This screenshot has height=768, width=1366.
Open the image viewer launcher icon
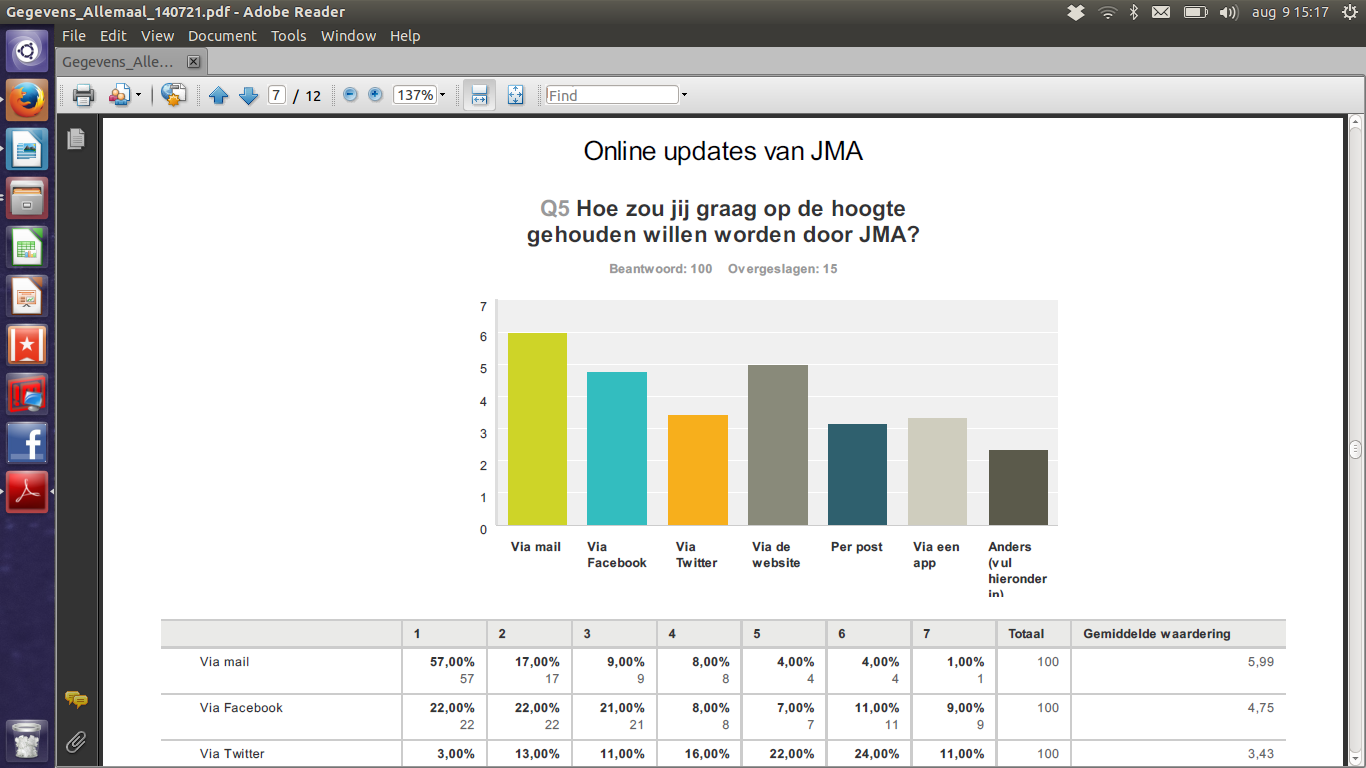27,149
